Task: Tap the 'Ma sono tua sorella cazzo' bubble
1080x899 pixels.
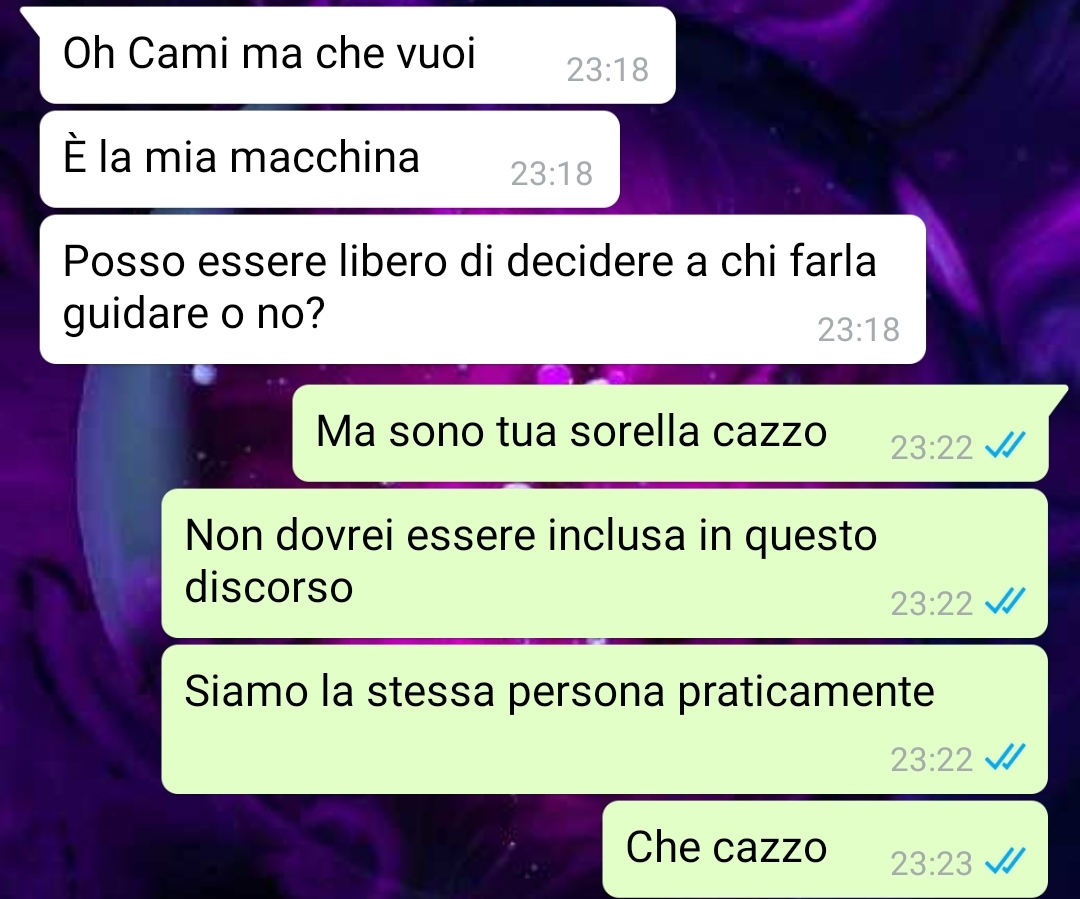Action: pos(670,433)
